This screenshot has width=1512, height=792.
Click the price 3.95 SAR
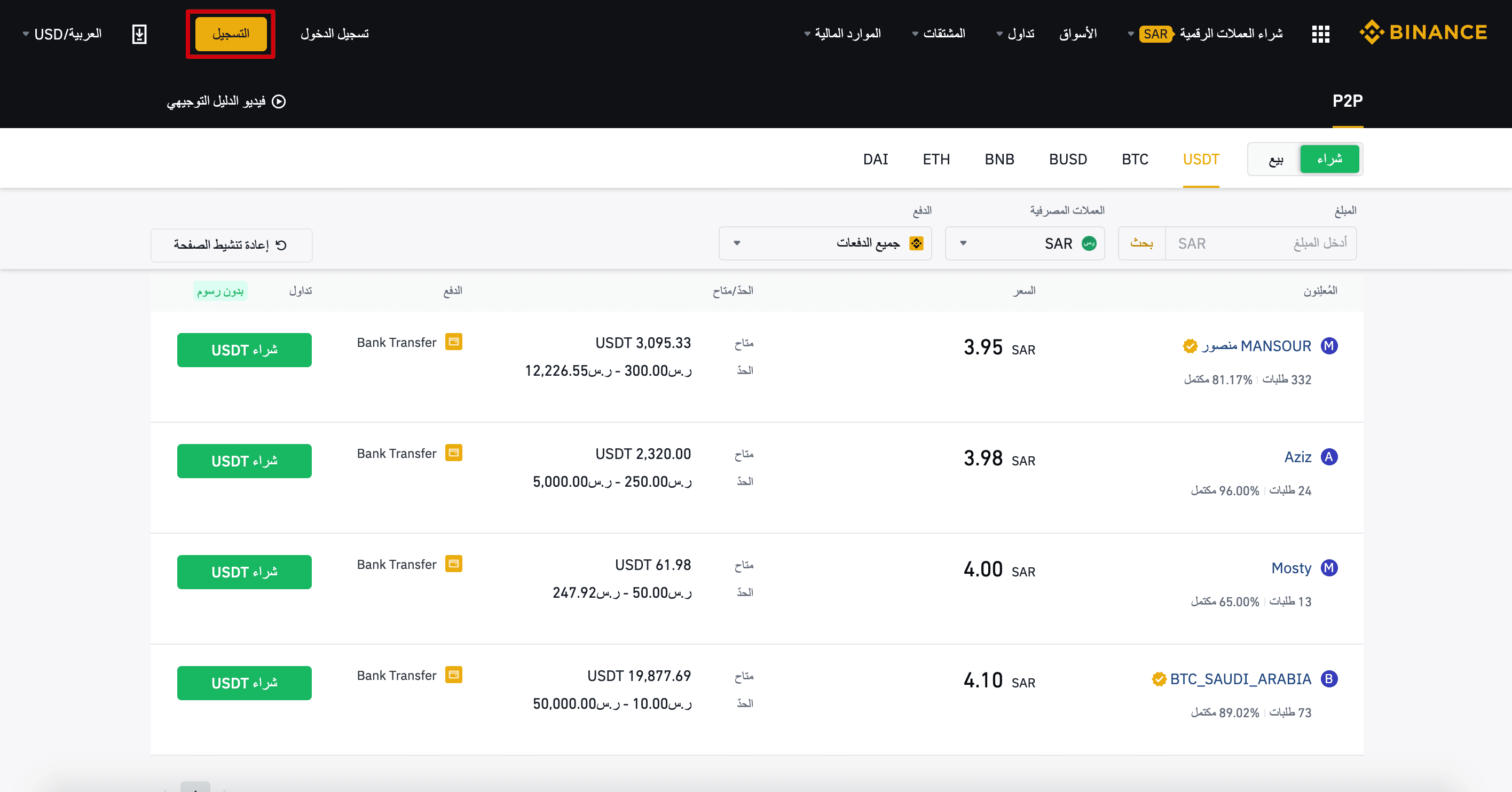[999, 347]
